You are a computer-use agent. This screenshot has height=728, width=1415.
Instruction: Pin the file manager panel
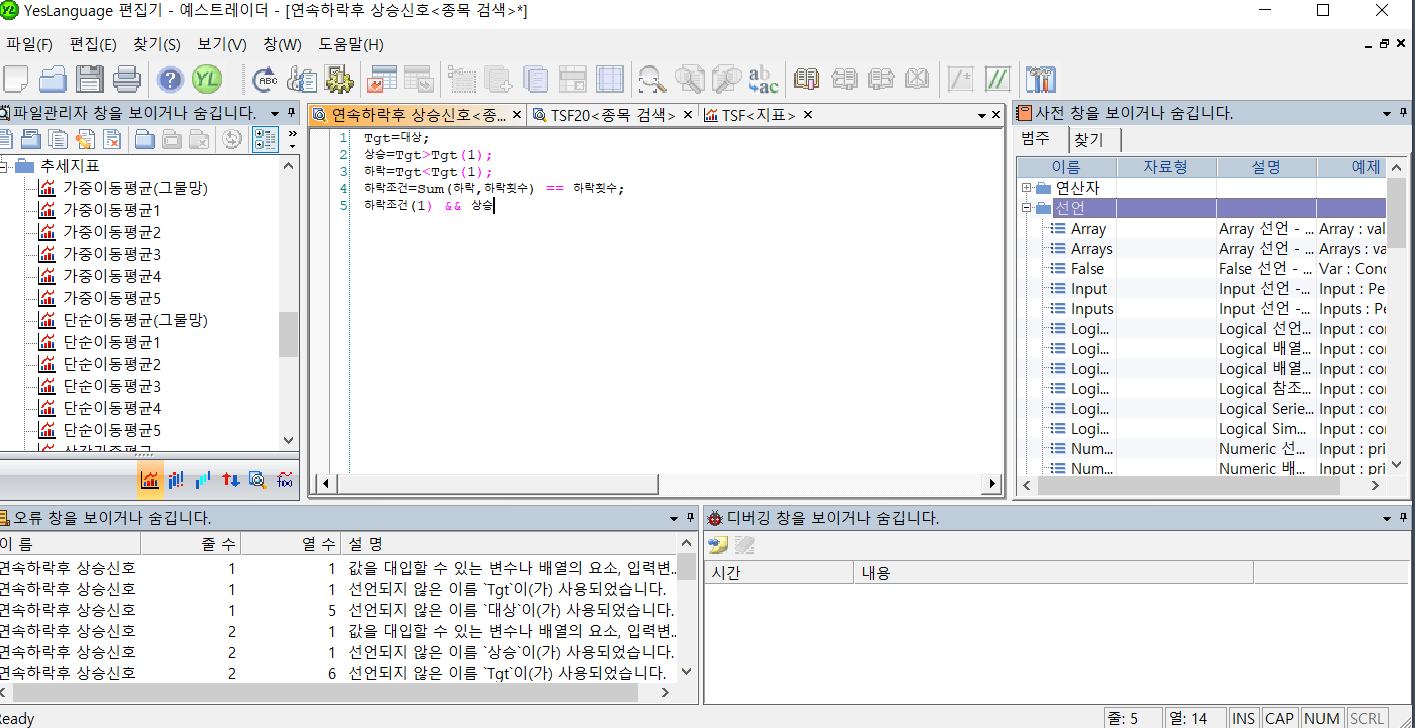click(x=291, y=113)
